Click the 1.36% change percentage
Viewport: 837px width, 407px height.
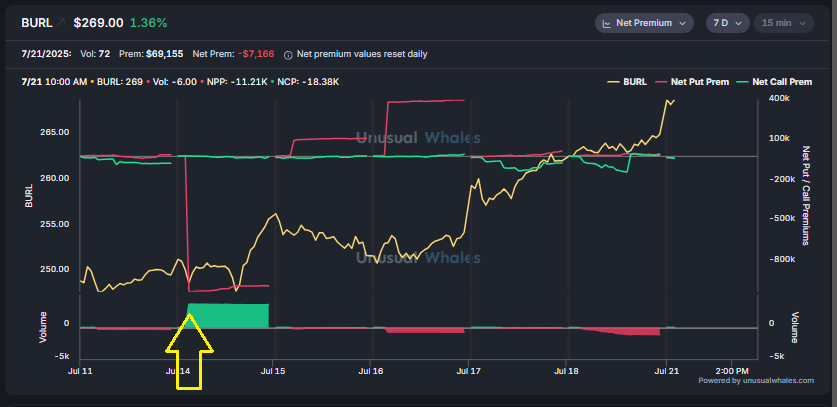coord(148,23)
